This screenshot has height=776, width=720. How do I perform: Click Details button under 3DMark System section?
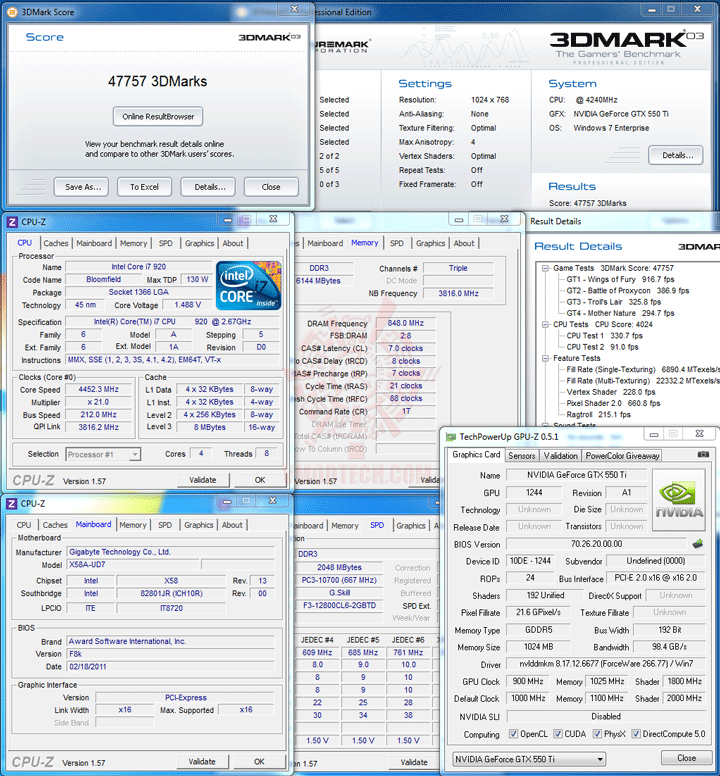pos(675,155)
